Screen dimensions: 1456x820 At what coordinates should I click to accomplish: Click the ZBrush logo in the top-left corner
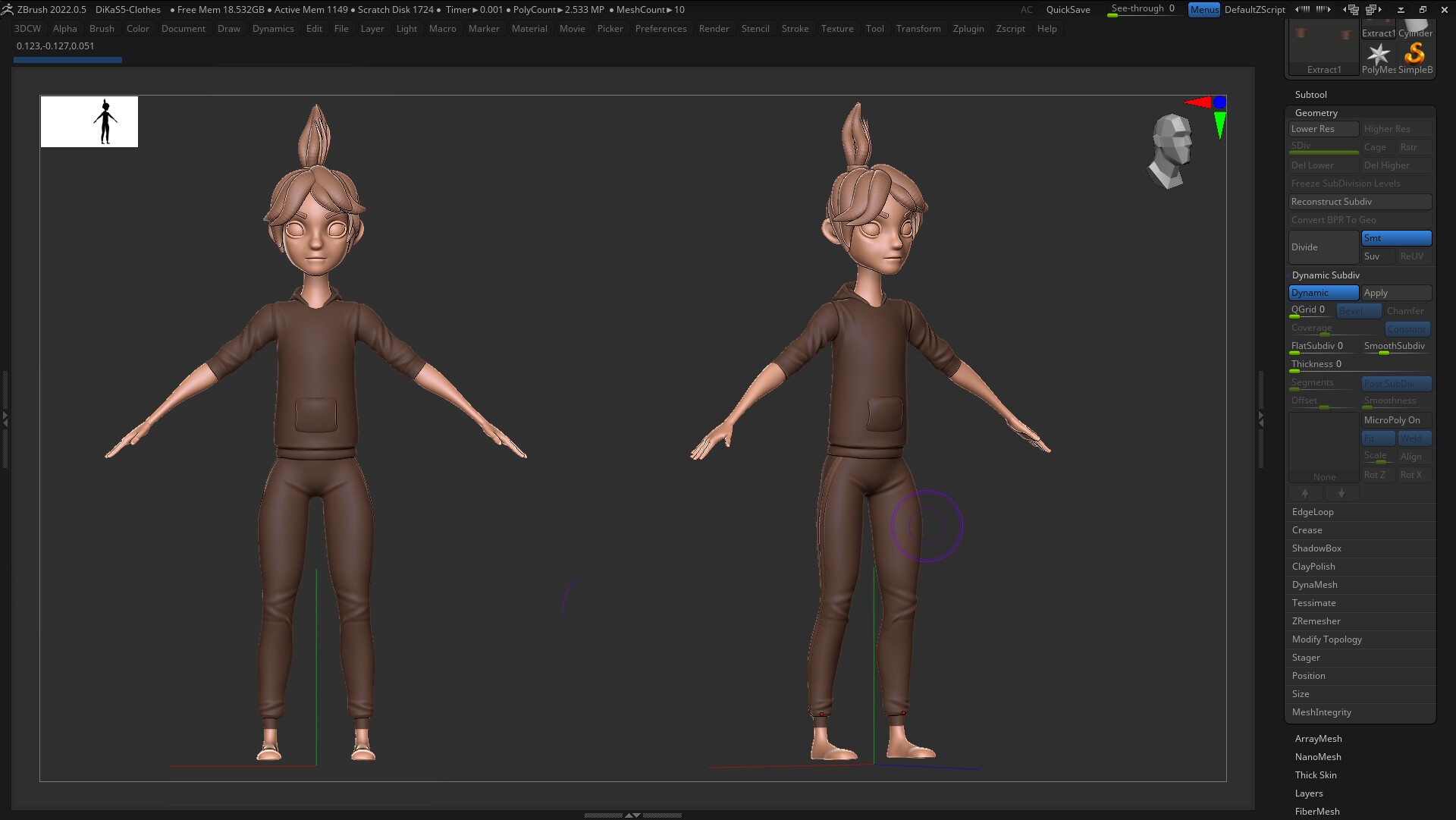tap(8, 9)
